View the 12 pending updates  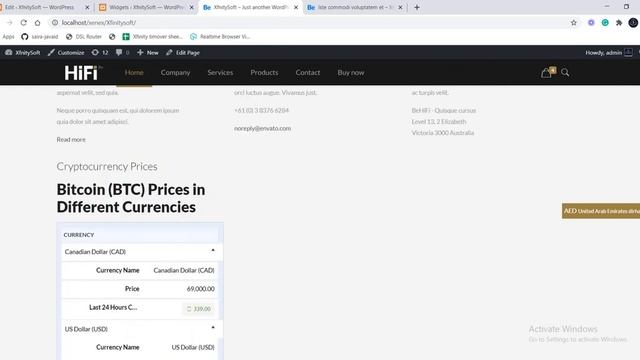pyautogui.click(x=100, y=53)
